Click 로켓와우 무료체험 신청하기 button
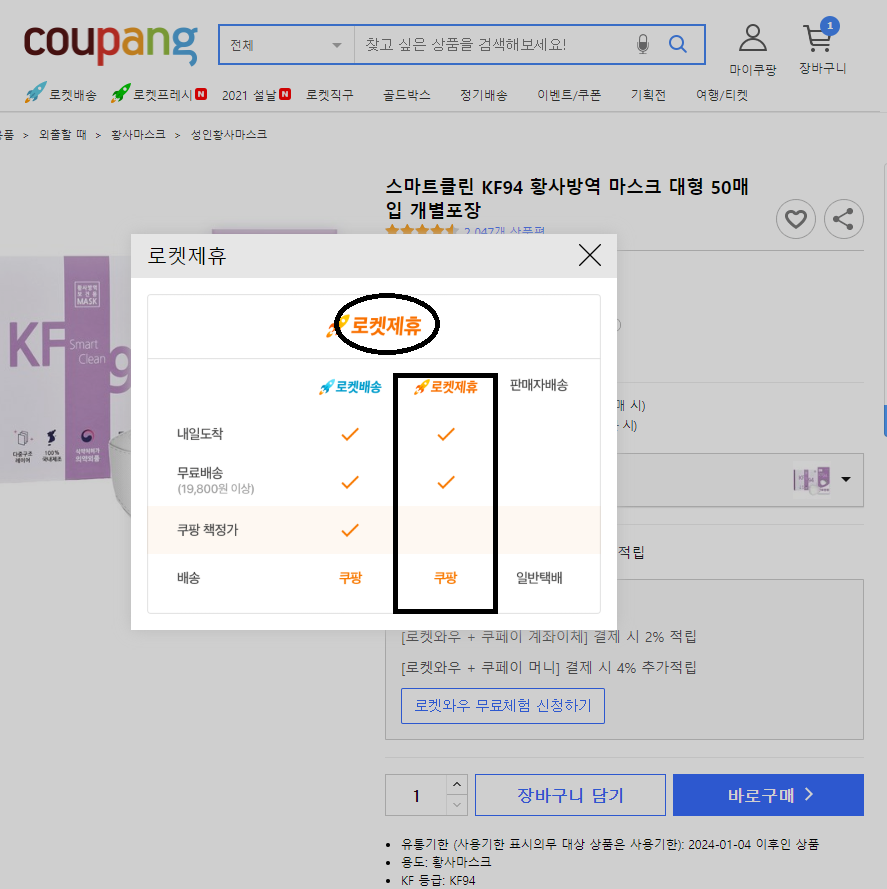This screenshot has height=889, width=887. 502,706
